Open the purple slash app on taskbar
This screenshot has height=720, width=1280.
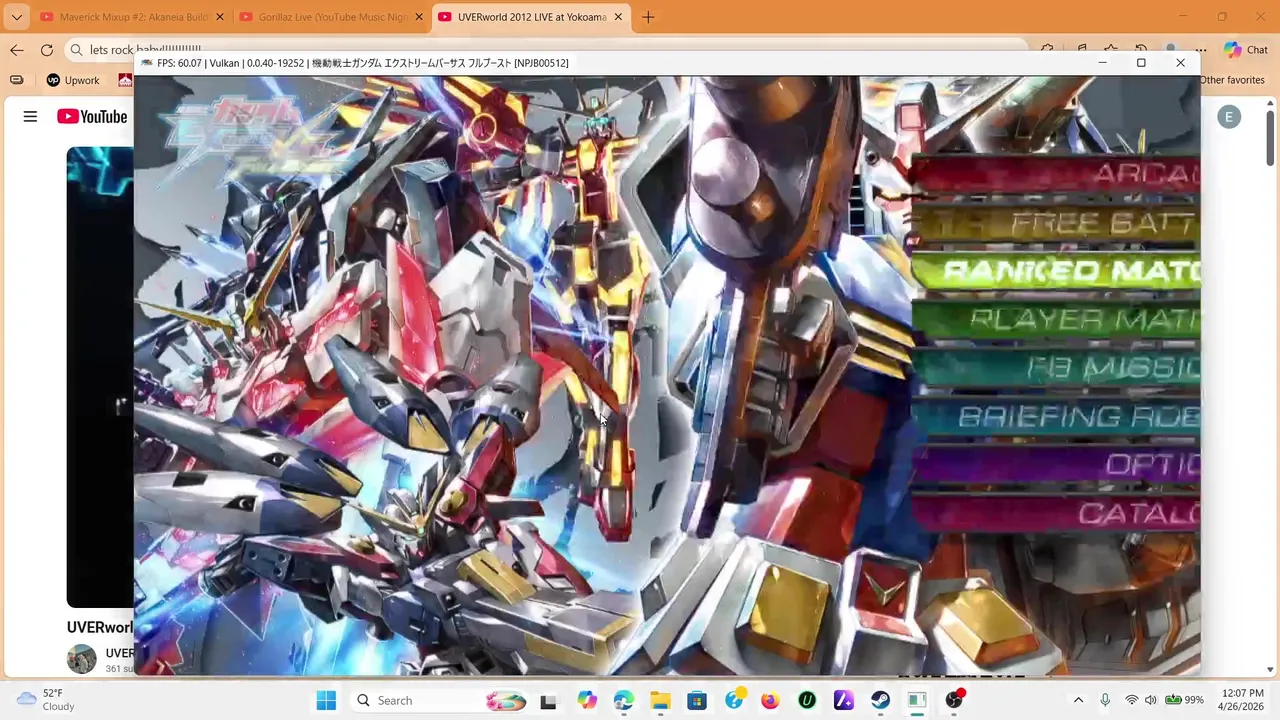point(844,700)
